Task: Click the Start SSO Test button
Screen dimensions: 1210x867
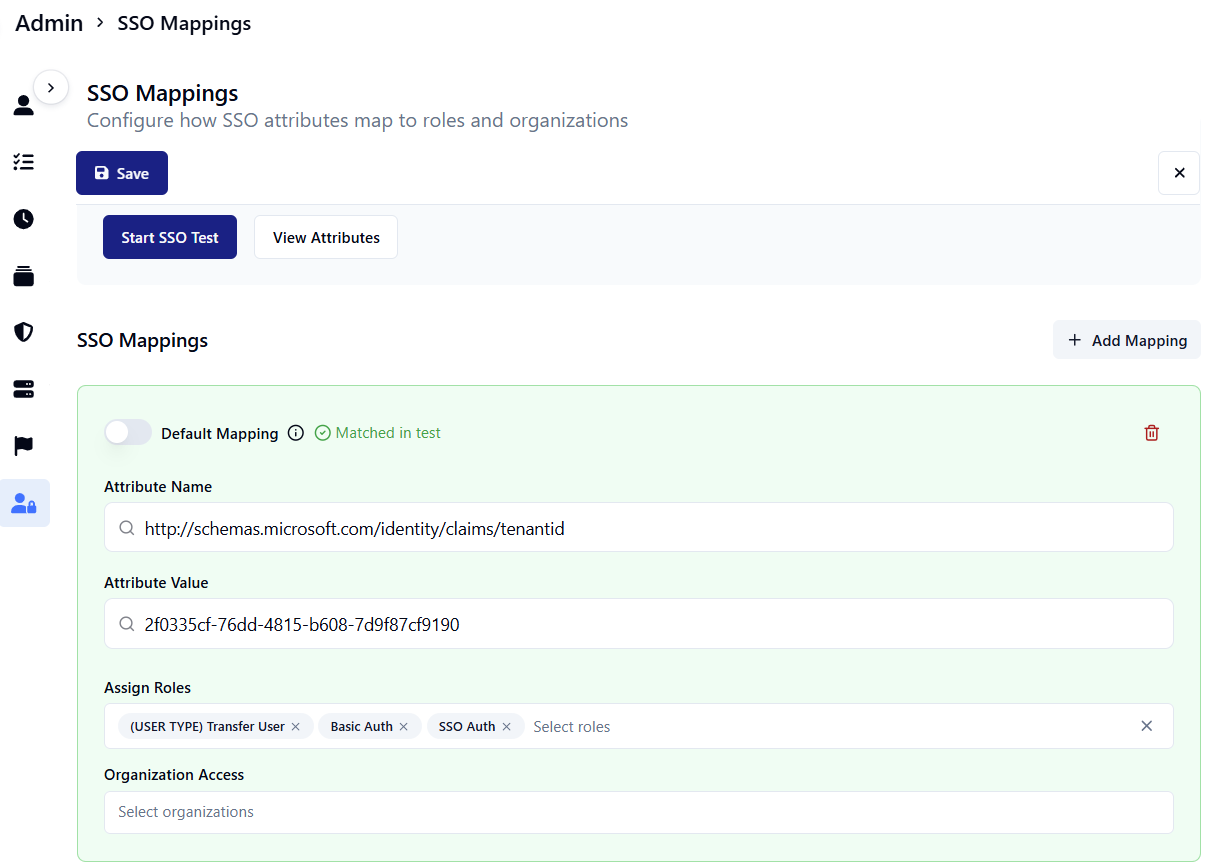Action: [170, 237]
